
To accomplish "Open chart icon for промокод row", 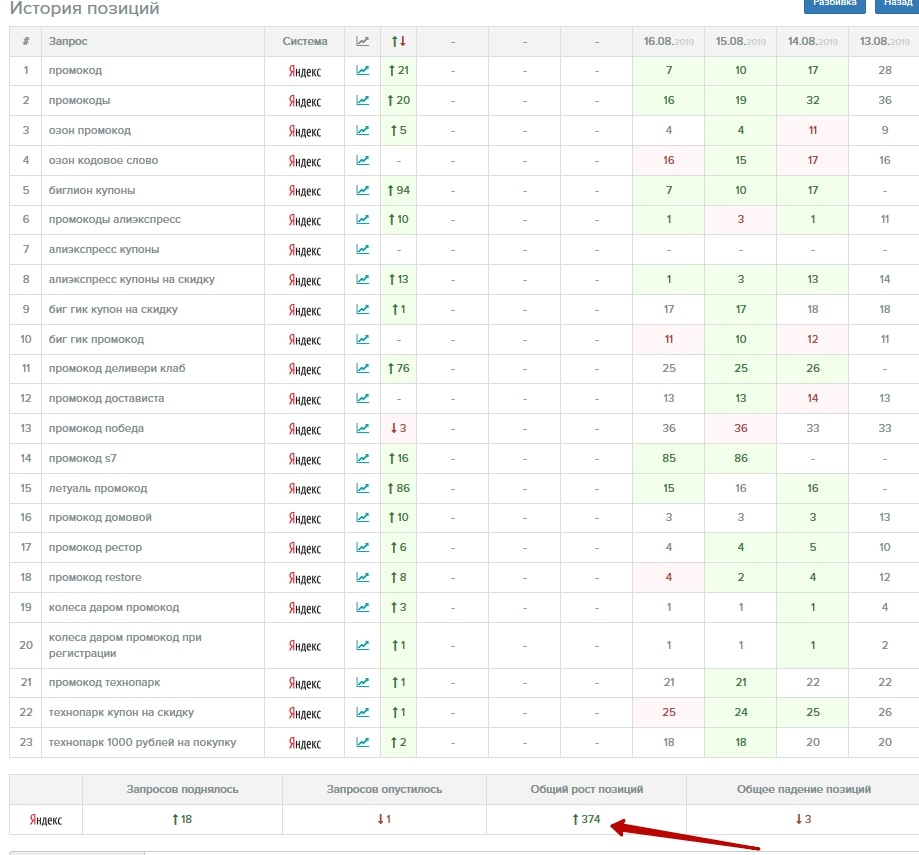I will coord(363,70).
